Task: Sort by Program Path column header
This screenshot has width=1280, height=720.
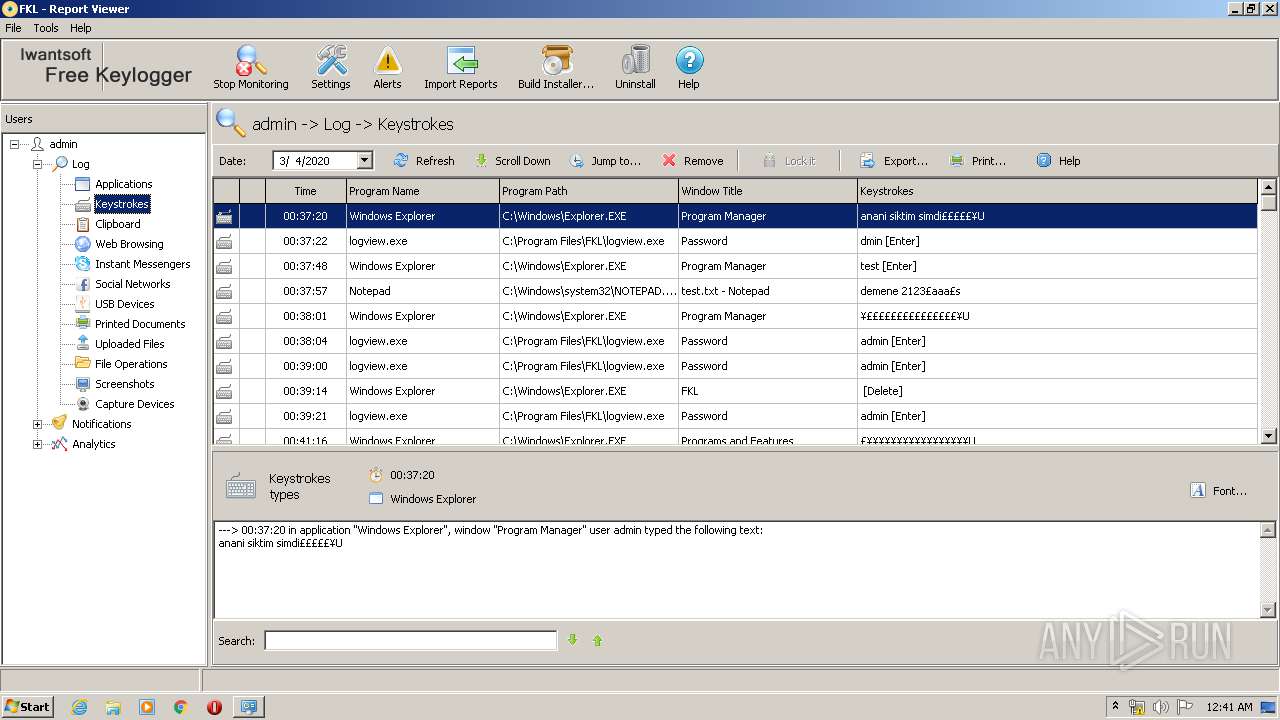Action: (588, 191)
